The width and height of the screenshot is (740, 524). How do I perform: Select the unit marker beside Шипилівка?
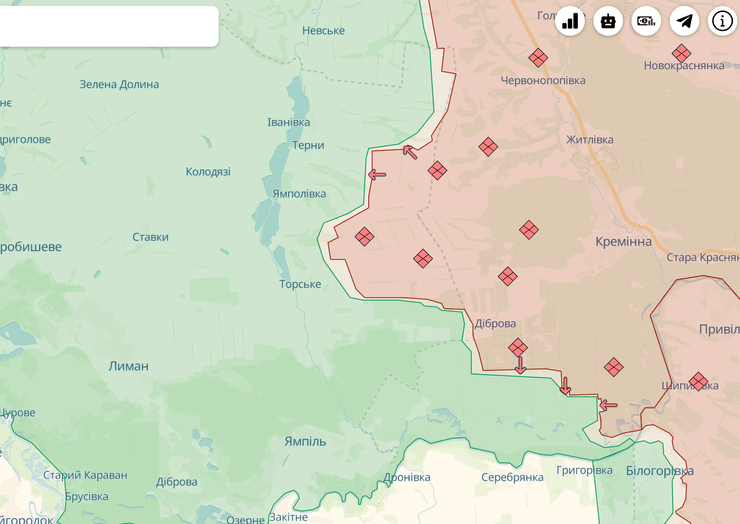[698, 381]
